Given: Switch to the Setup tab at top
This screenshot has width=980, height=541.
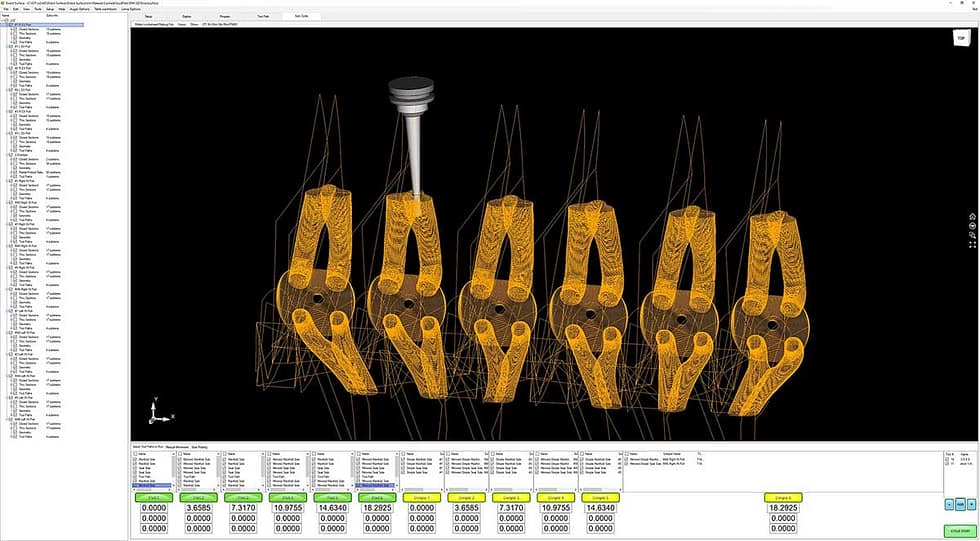Looking at the screenshot, I should click(148, 16).
